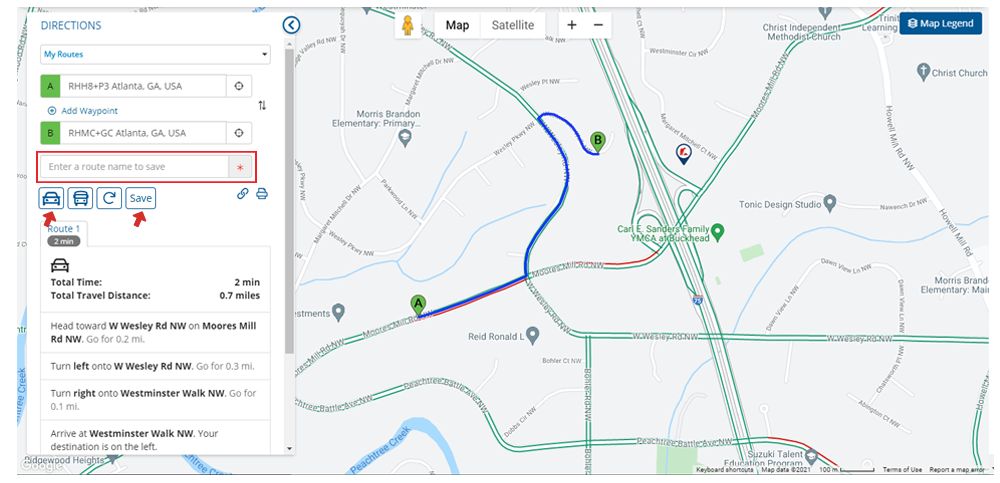This screenshot has height=483, width=1000.
Task: Click the reset route refresh icon
Action: [x=110, y=198]
